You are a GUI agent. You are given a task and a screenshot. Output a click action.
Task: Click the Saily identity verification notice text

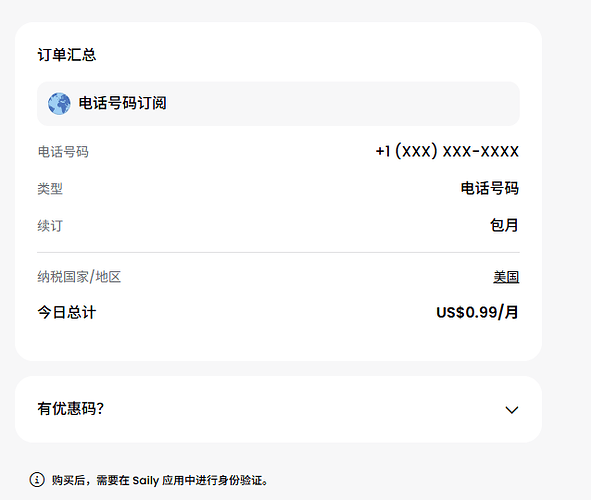click(x=160, y=480)
